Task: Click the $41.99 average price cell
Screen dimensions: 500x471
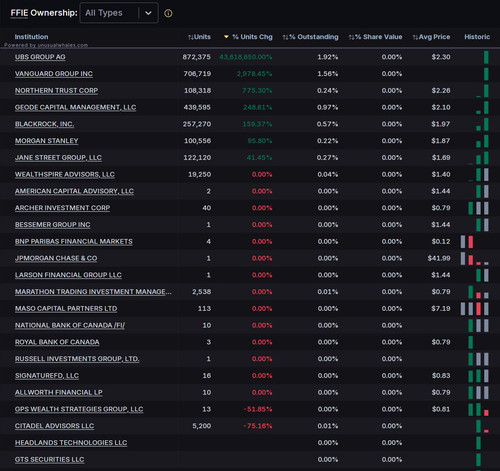Action: [x=439, y=258]
